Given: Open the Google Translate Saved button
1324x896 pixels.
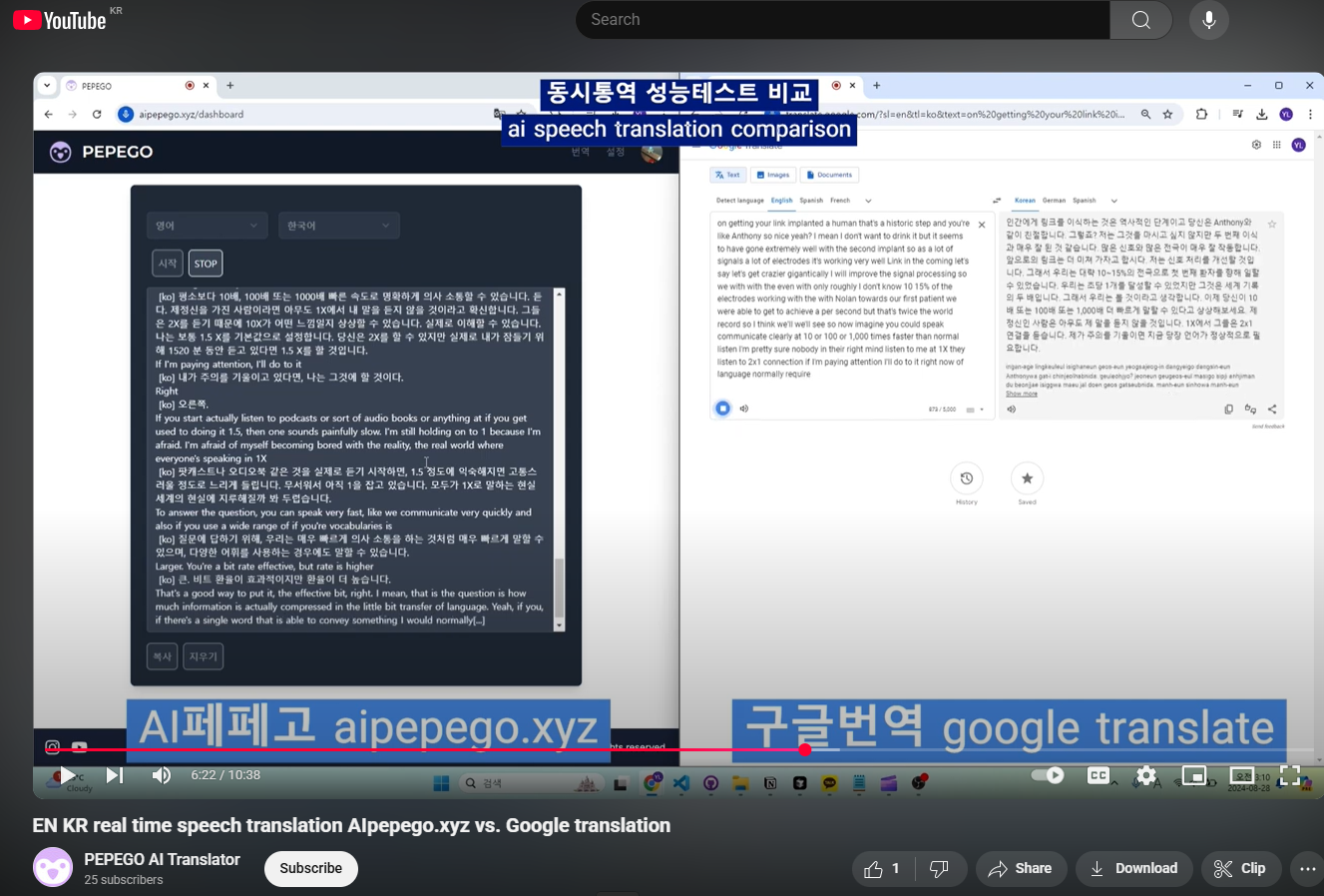Looking at the screenshot, I should (1027, 479).
